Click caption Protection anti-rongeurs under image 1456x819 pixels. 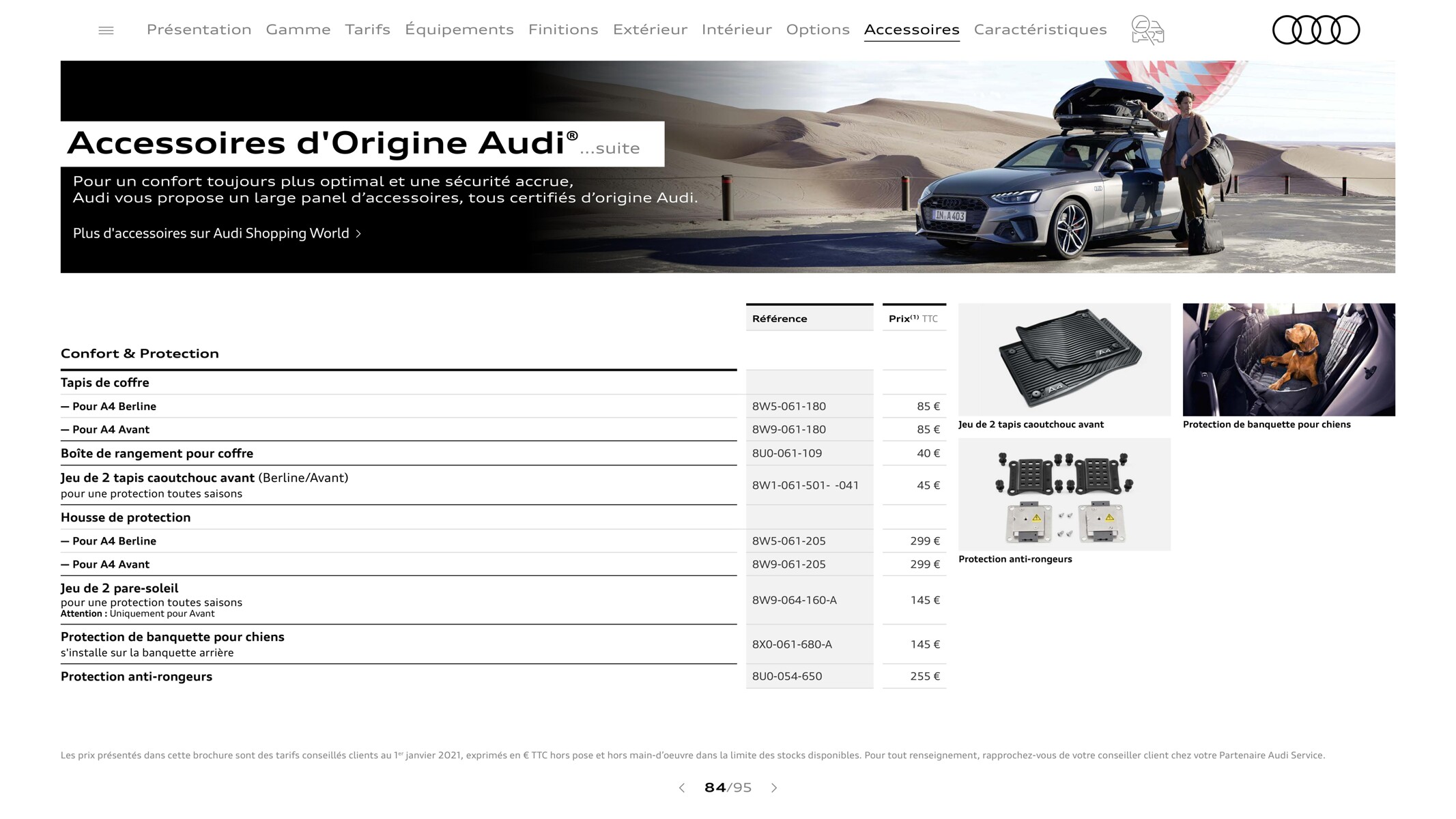pyautogui.click(x=1015, y=559)
